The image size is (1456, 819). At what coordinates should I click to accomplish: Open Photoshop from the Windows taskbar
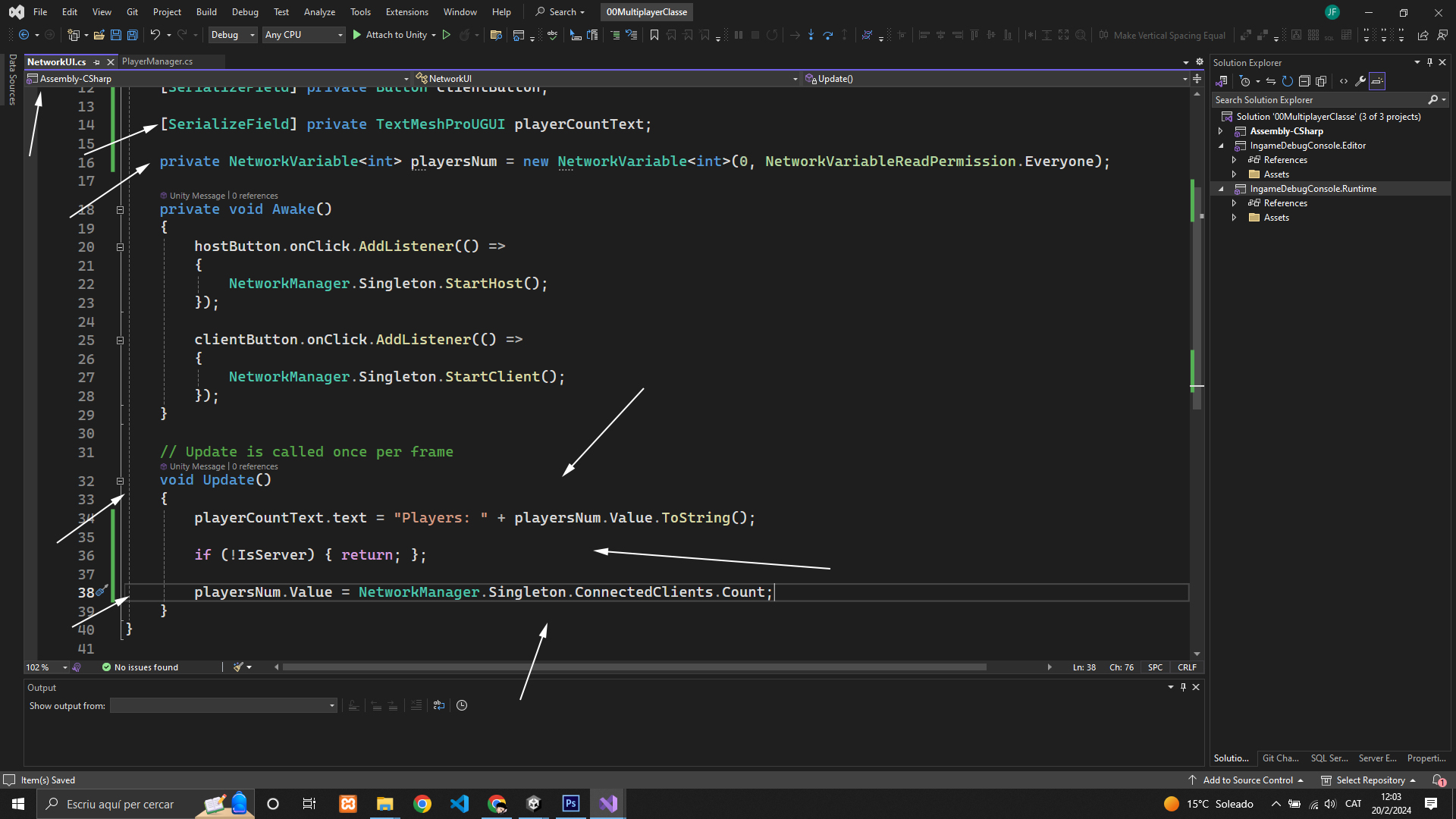pyautogui.click(x=570, y=804)
